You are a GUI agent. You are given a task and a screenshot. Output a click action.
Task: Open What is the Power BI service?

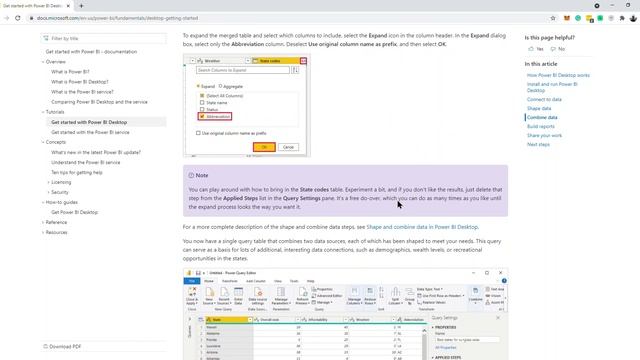(x=82, y=92)
